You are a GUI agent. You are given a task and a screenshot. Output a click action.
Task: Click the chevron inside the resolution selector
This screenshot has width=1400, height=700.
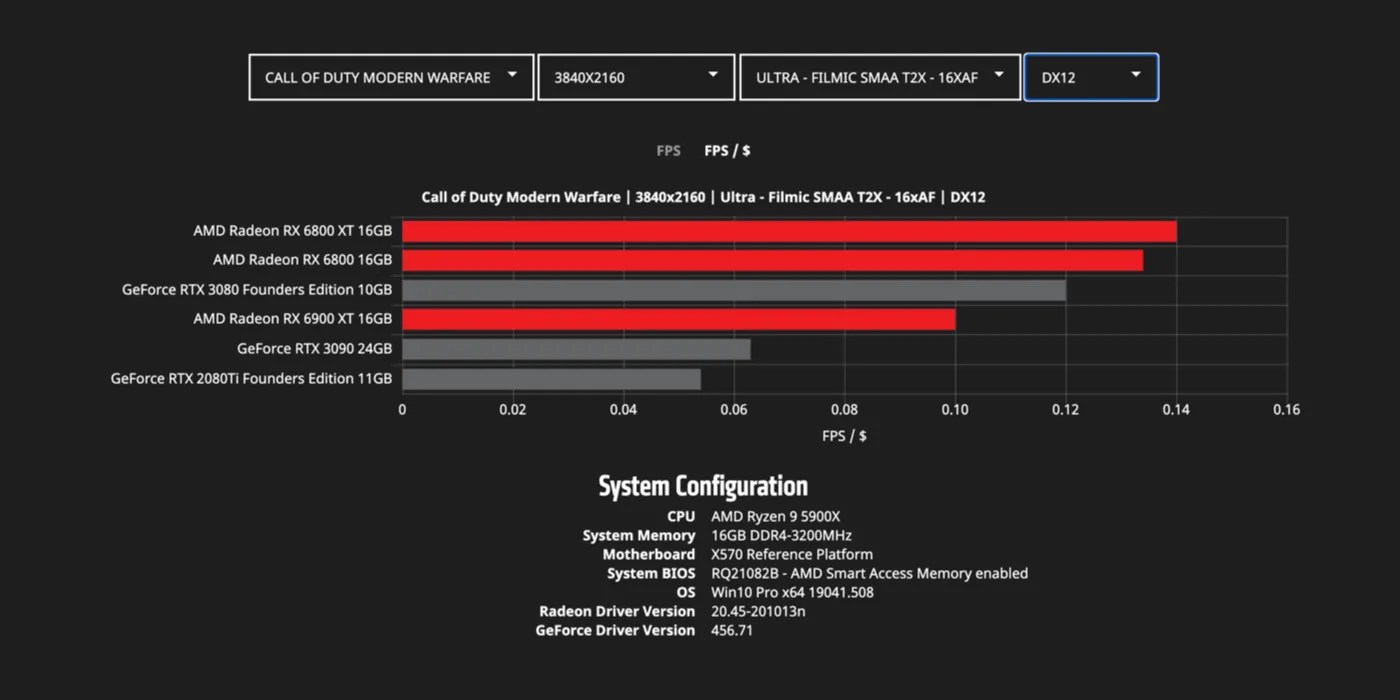[x=713, y=74]
